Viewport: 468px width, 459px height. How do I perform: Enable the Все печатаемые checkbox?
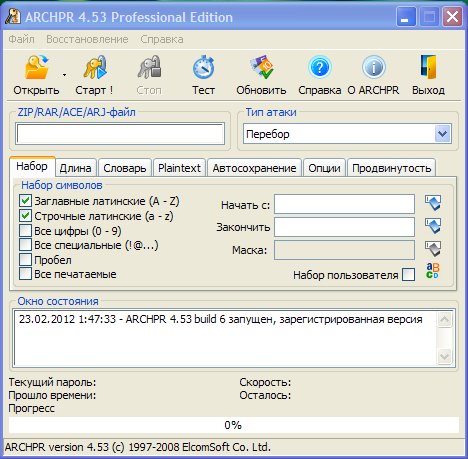tap(25, 274)
